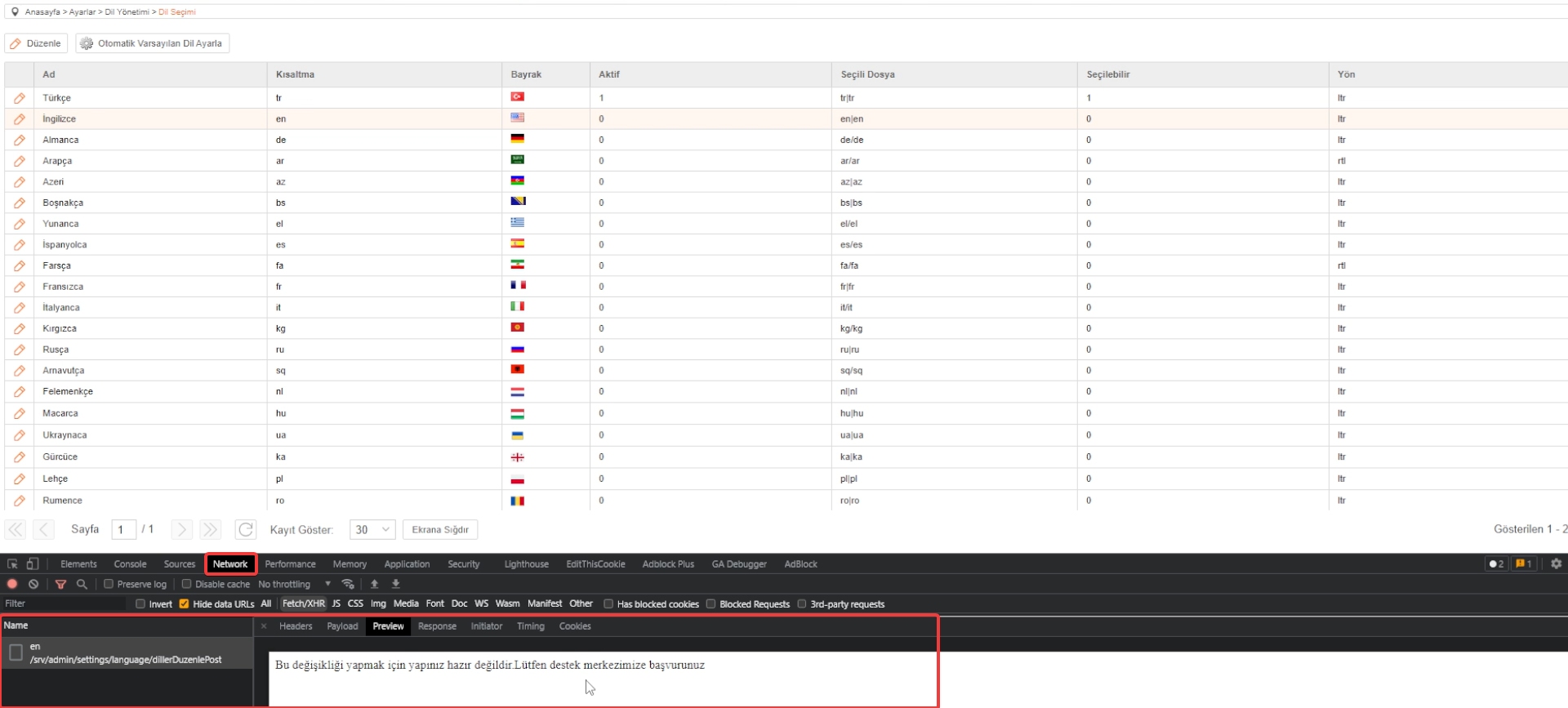Click the edit pencil for Fransızca row
1568x708 pixels.
click(20, 287)
